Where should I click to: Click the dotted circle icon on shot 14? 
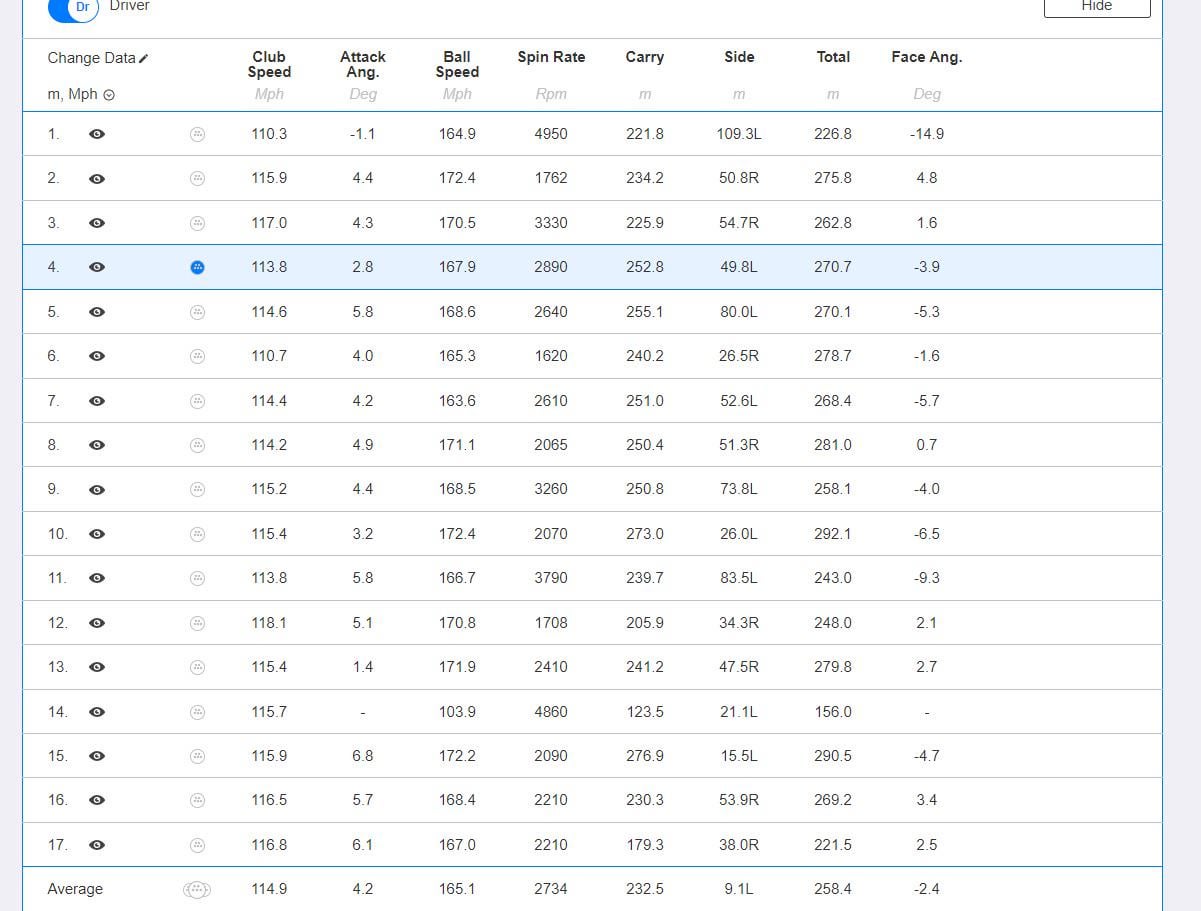[197, 712]
